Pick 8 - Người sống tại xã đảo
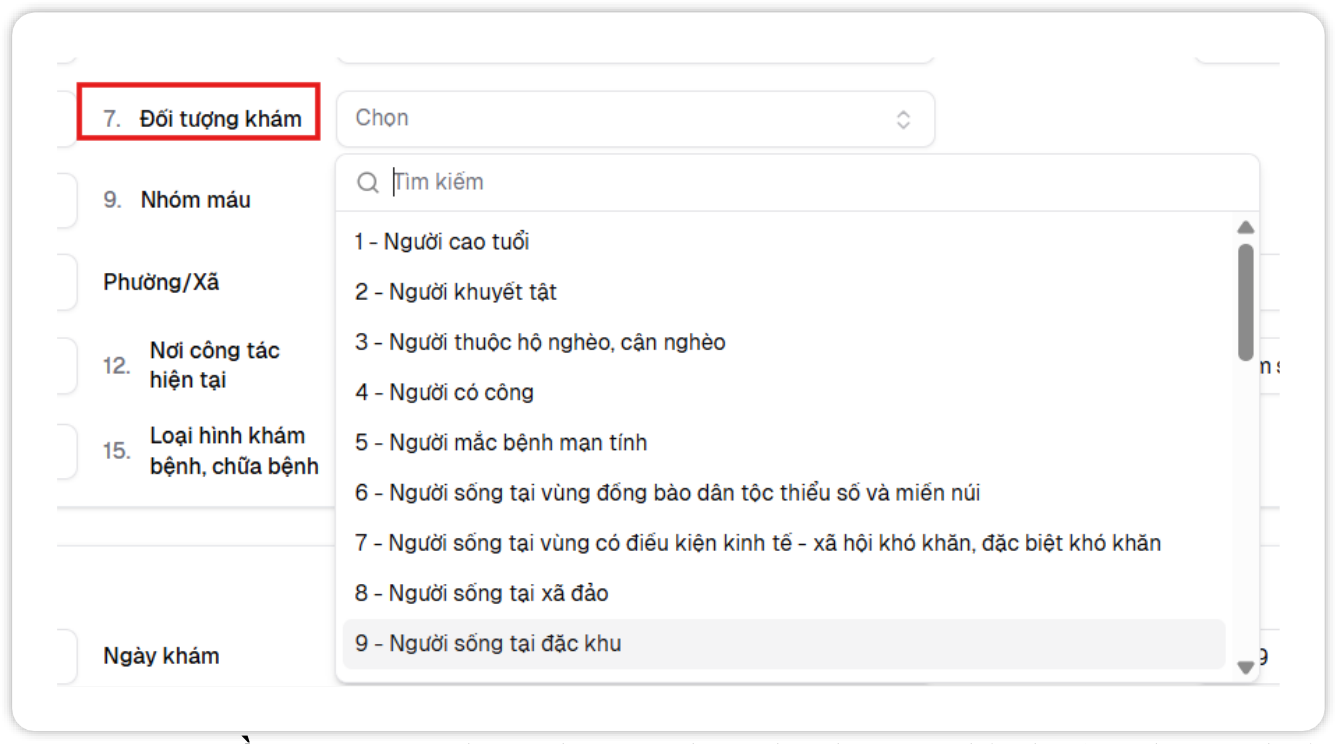This screenshot has height=744, width=1338. [784, 593]
